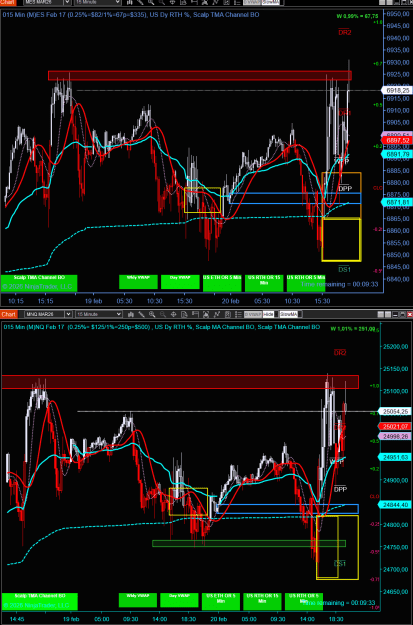Click the red resistance zone rectangle on MES chart

(200, 75)
